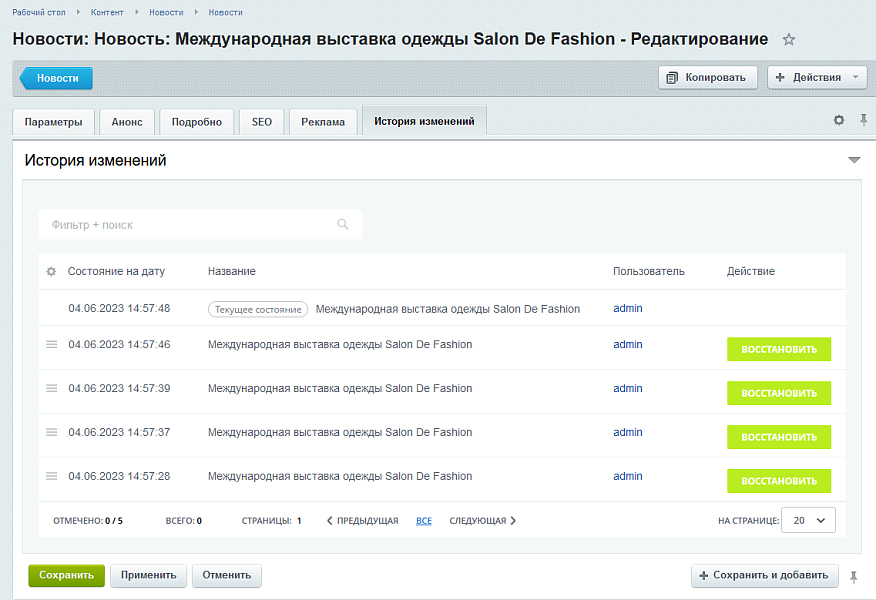Click the drag handle of the 14:57:46 revision row
This screenshot has width=876, height=600.
click(x=51, y=344)
